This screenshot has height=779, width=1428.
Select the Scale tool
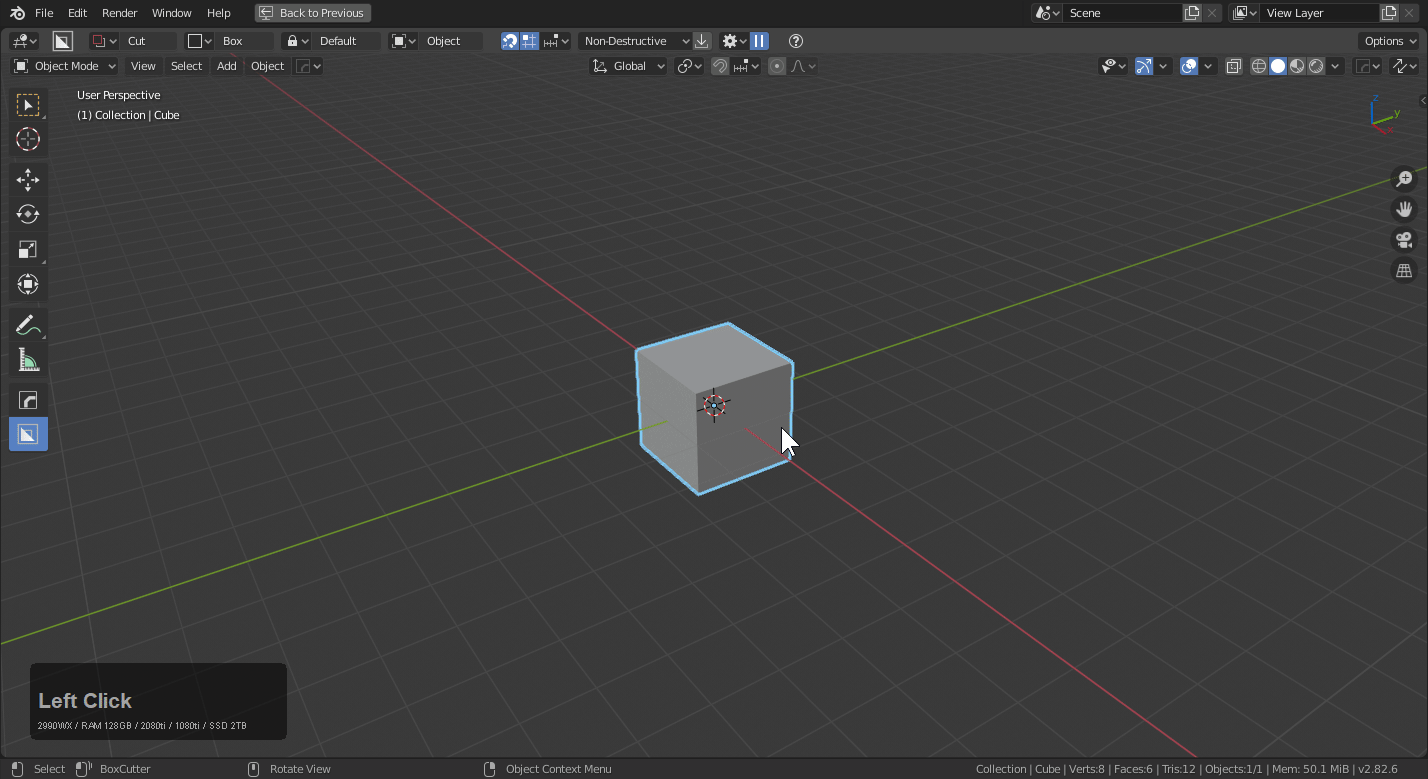pyautogui.click(x=28, y=250)
